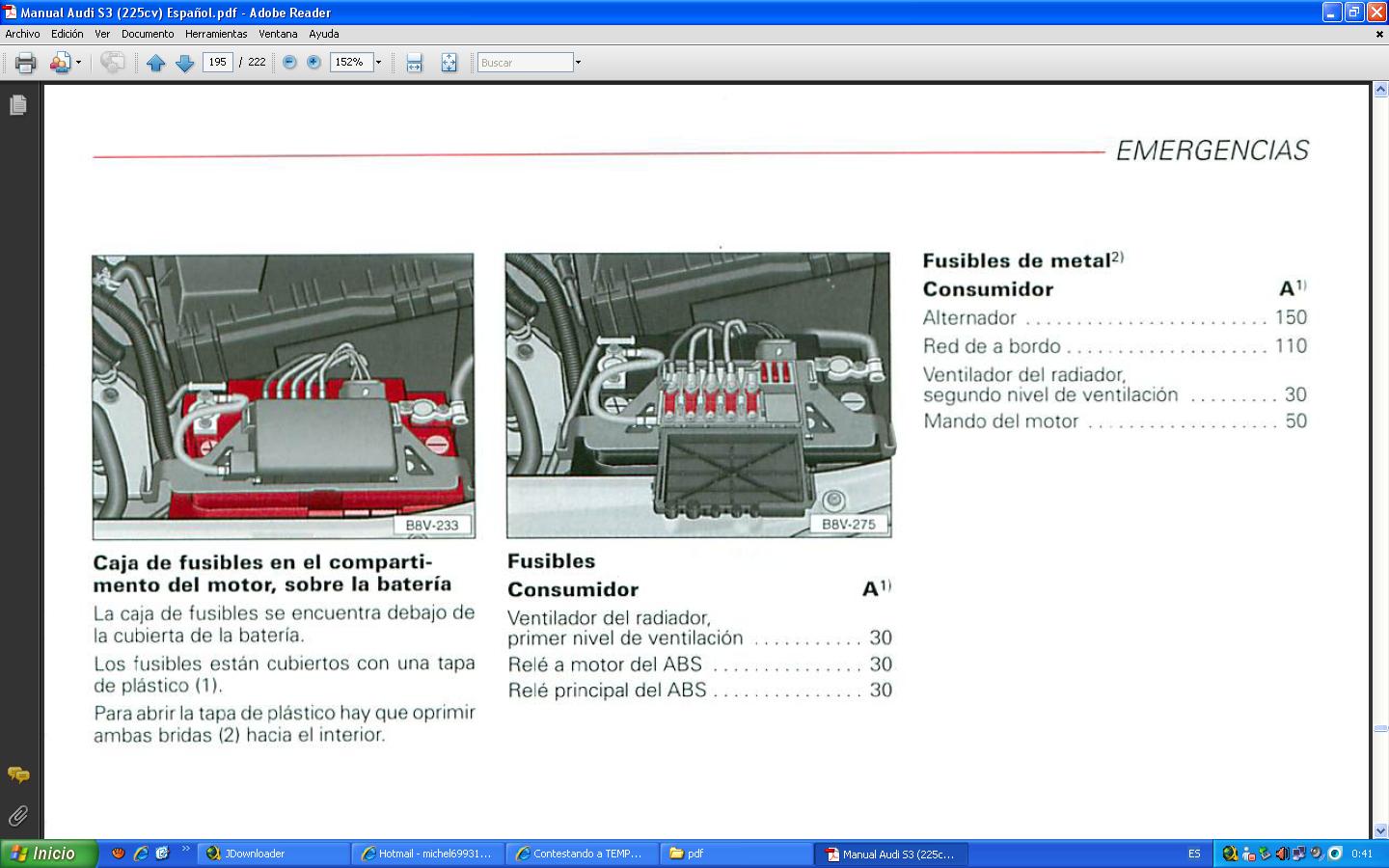
Task: Open the Herramientas menu
Action: (x=216, y=34)
